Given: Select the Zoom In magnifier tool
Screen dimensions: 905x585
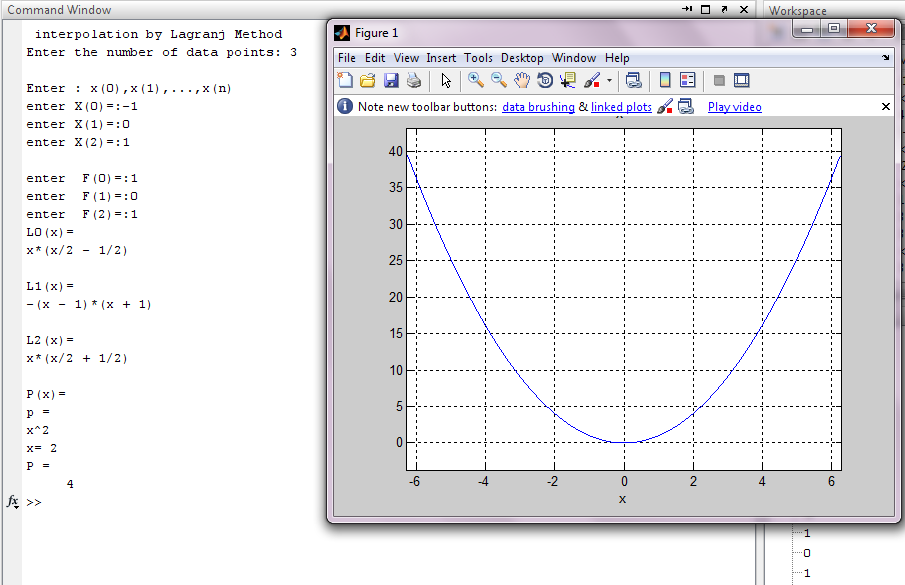Looking at the screenshot, I should tap(475, 81).
